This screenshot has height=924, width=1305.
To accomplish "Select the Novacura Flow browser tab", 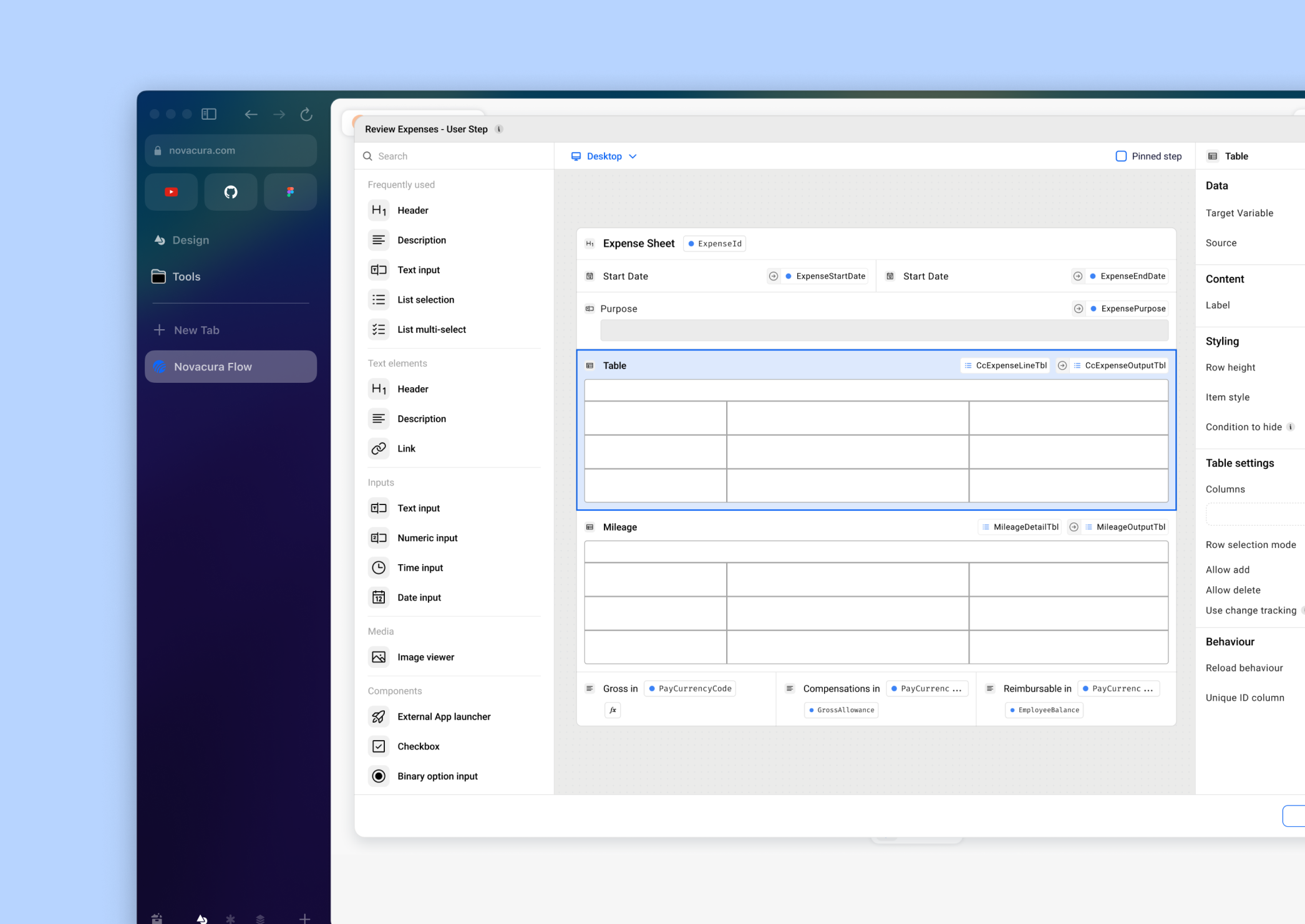I will point(230,367).
